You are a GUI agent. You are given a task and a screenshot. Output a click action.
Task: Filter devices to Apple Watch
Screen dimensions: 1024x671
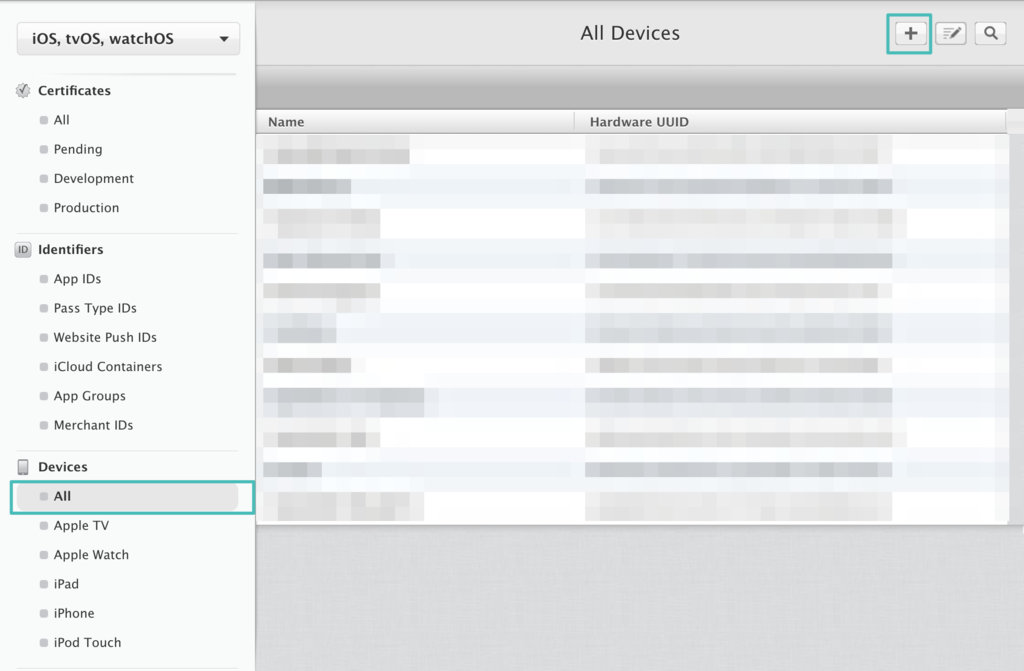91,555
